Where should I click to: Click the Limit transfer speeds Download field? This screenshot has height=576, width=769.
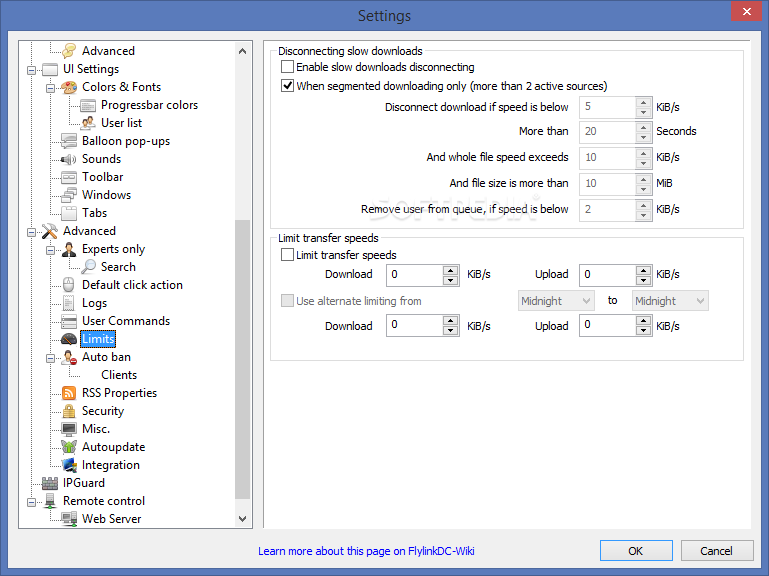(x=415, y=275)
